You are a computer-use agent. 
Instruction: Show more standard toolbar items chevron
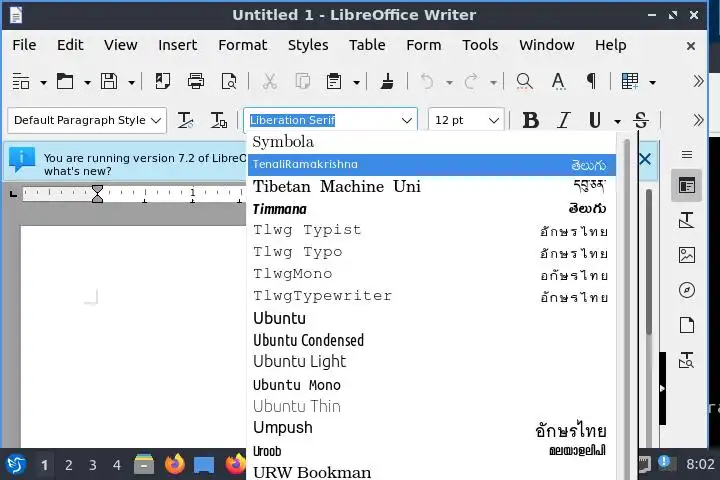(698, 82)
